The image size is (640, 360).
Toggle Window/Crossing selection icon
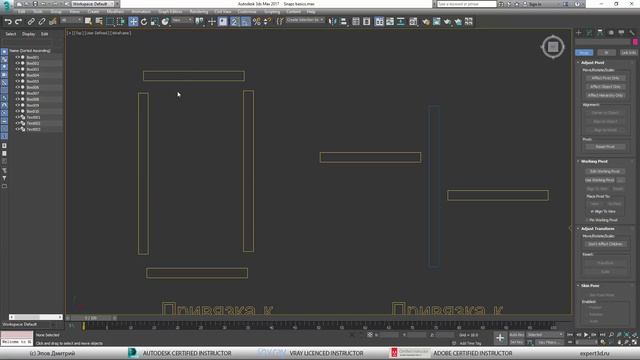tap(120, 22)
